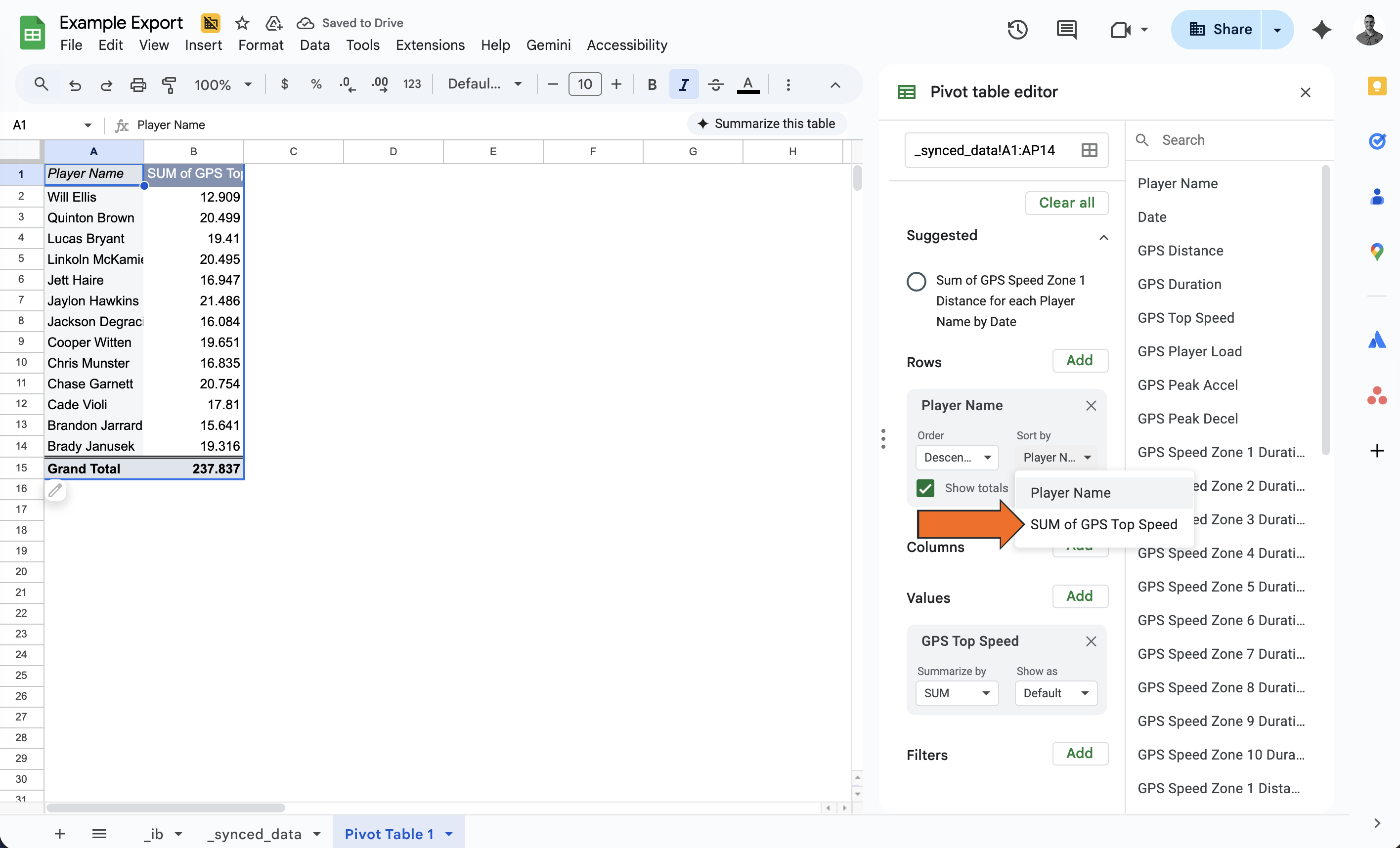This screenshot has height=848, width=1400.
Task: Select data range grid icon
Action: pos(1089,150)
